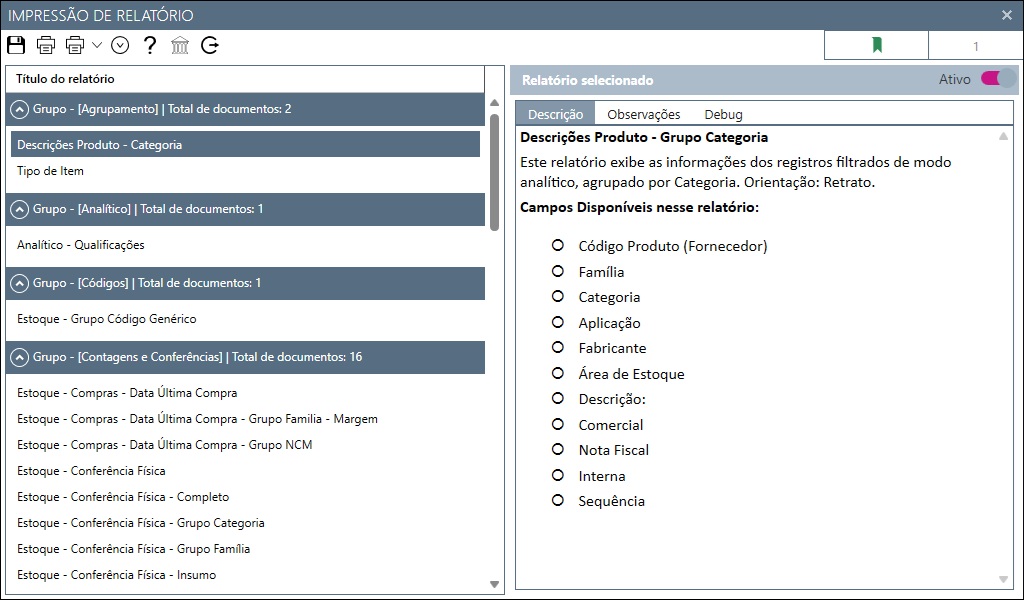This screenshot has height=600, width=1024.
Task: Click the report list scroll up arrow
Action: 494,103
